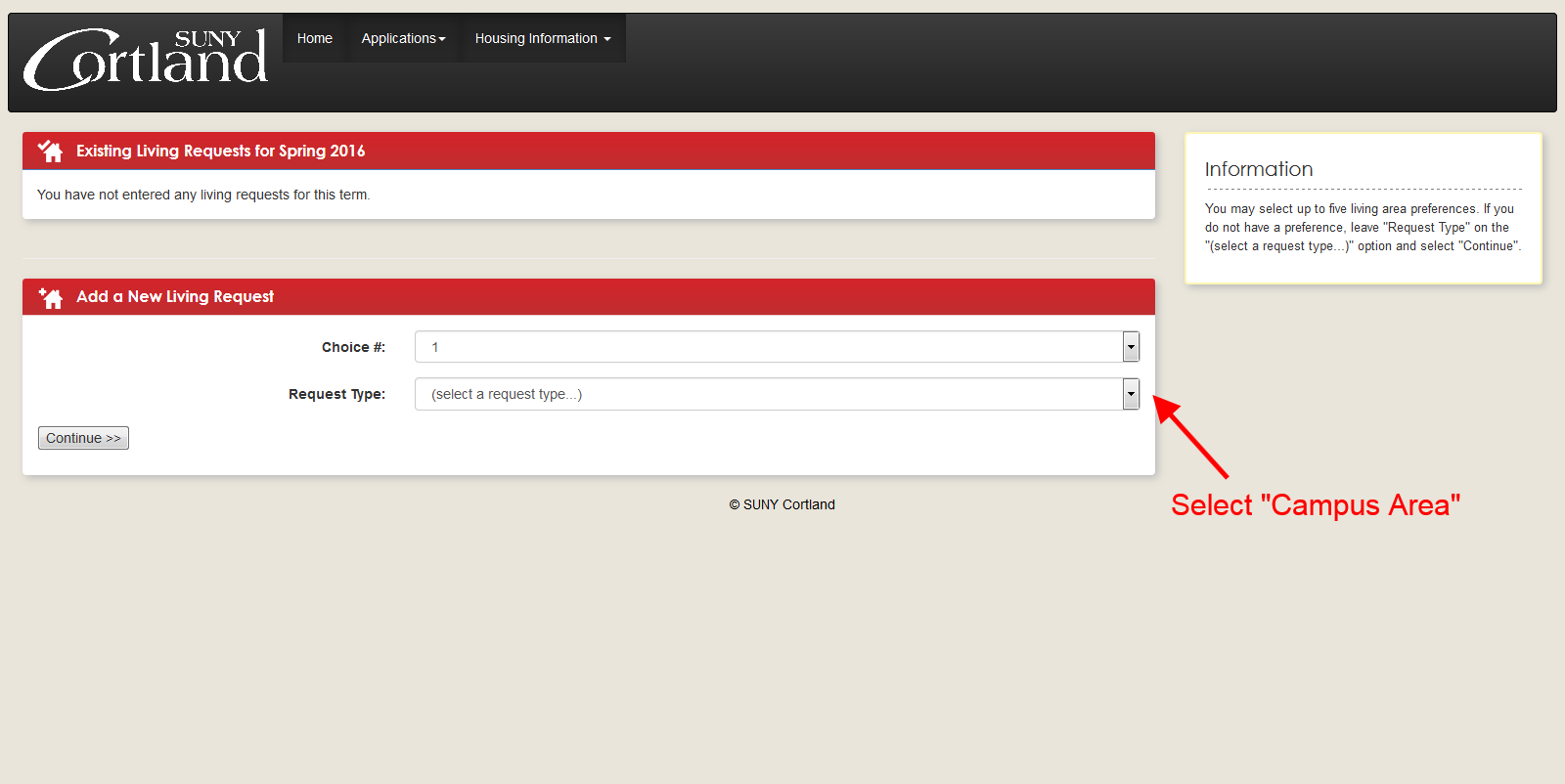The width and height of the screenshot is (1565, 784).
Task: Select the "(select a request type...)" field
Action: coord(768,394)
